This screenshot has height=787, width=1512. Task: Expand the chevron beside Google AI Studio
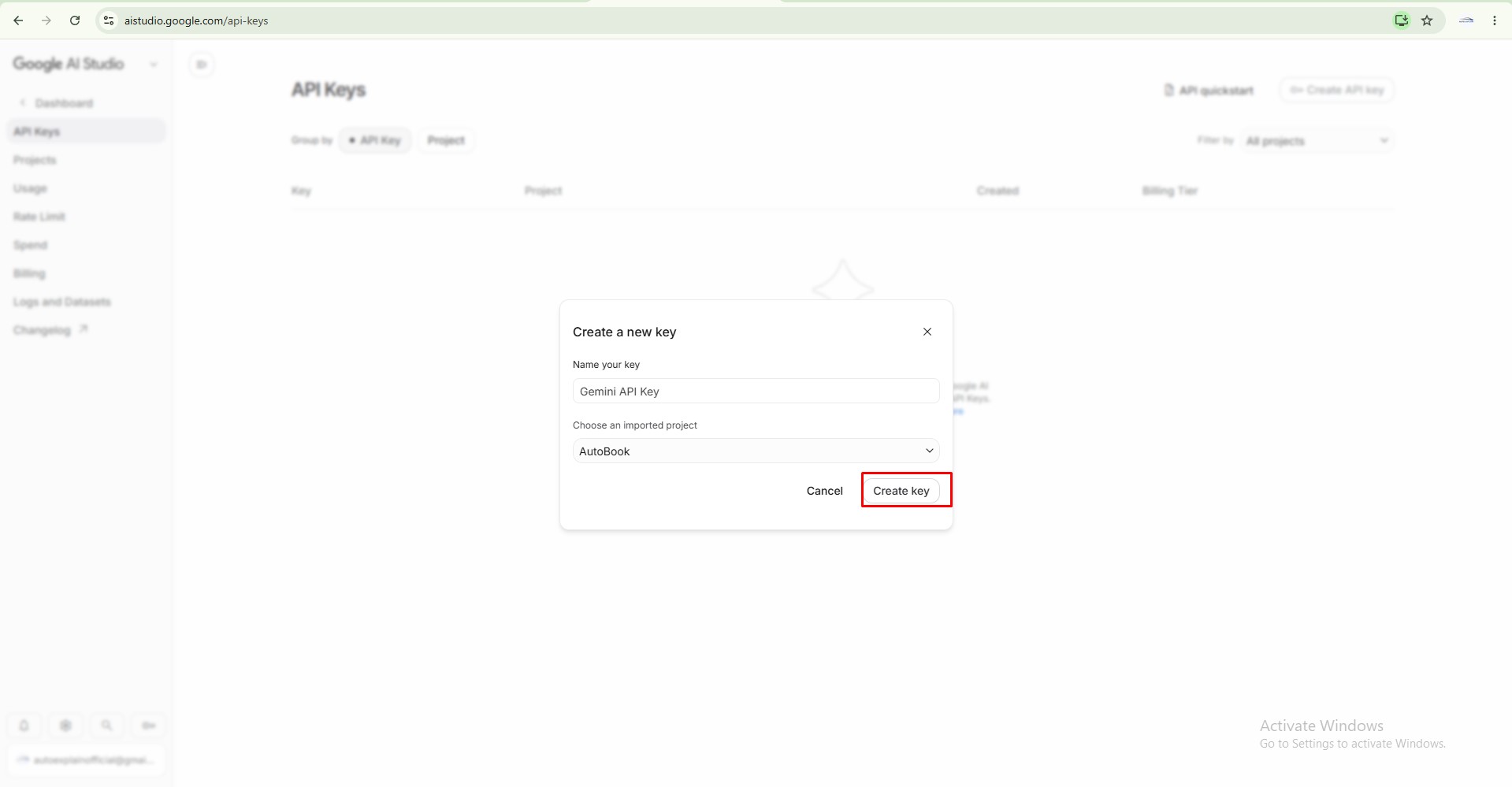tap(154, 65)
